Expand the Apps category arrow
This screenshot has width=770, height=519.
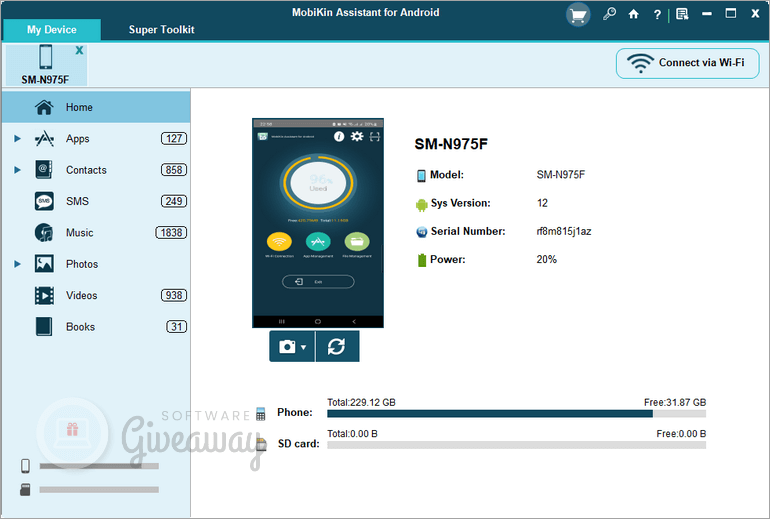[x=17, y=138]
